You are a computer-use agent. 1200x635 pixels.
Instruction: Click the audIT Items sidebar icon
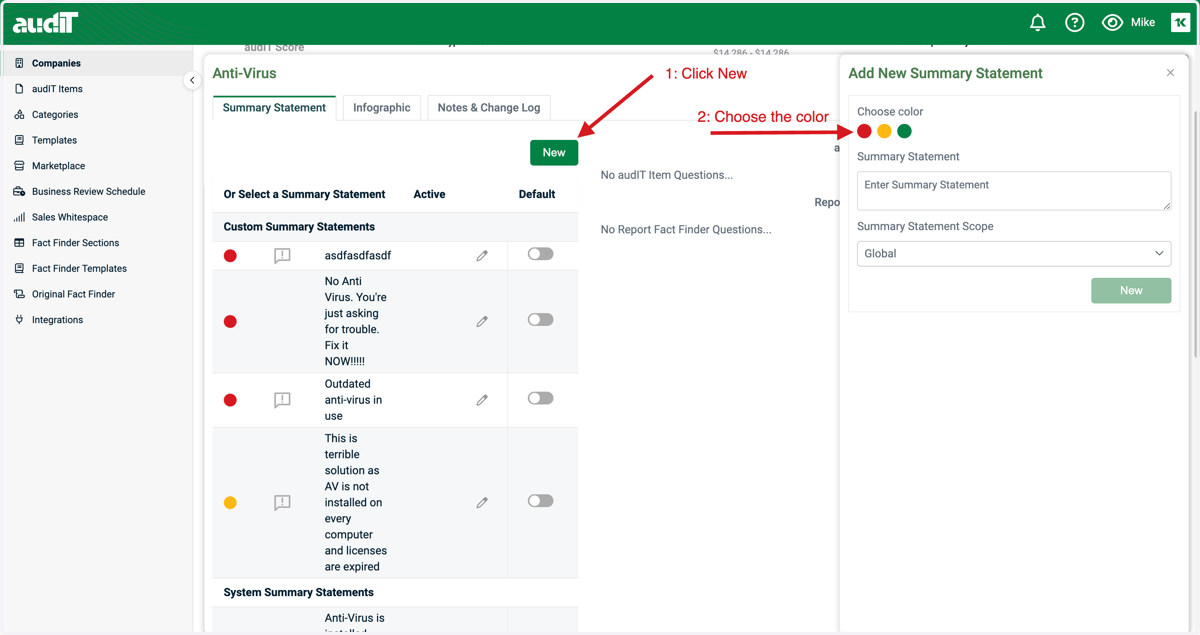click(x=19, y=89)
